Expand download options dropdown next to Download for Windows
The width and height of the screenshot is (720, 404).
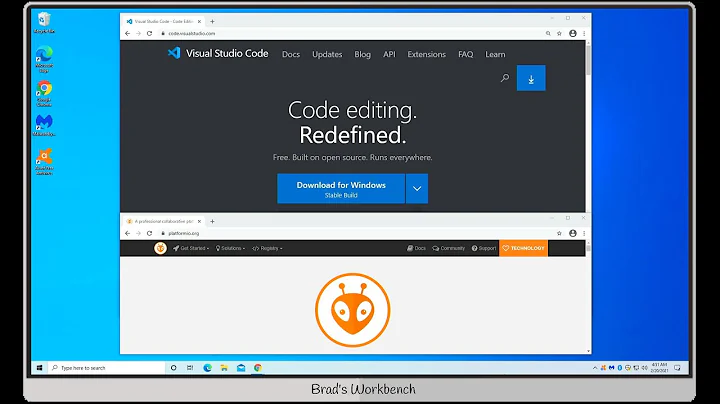tap(417, 188)
